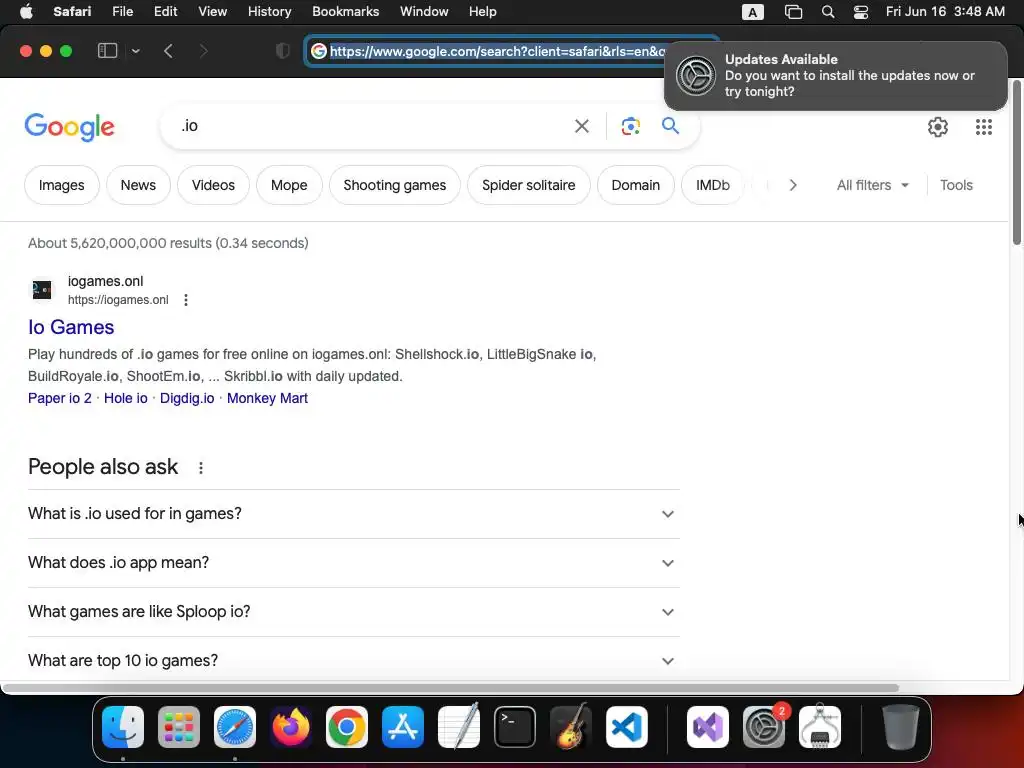Open Spotlight search in the menu bar
The height and width of the screenshot is (768, 1024).
point(827,12)
